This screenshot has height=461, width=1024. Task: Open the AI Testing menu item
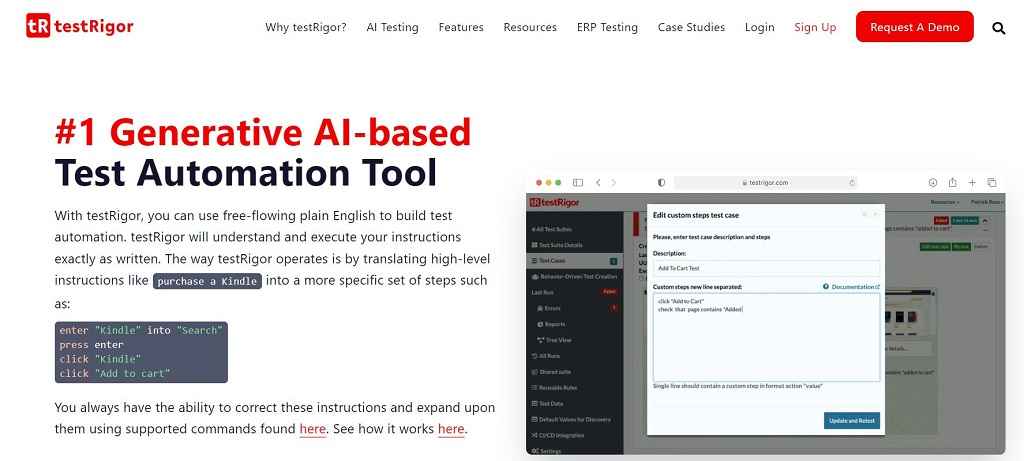[x=392, y=27]
